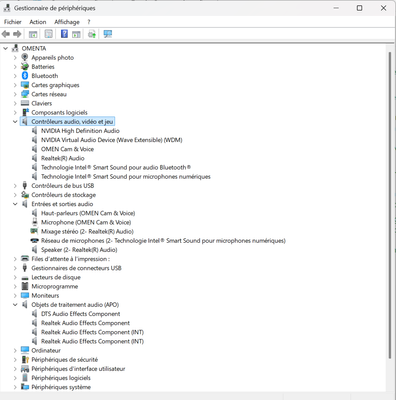Click the Contrôleurs de bus USB icon
This screenshot has width=396, height=400.
coord(24,185)
